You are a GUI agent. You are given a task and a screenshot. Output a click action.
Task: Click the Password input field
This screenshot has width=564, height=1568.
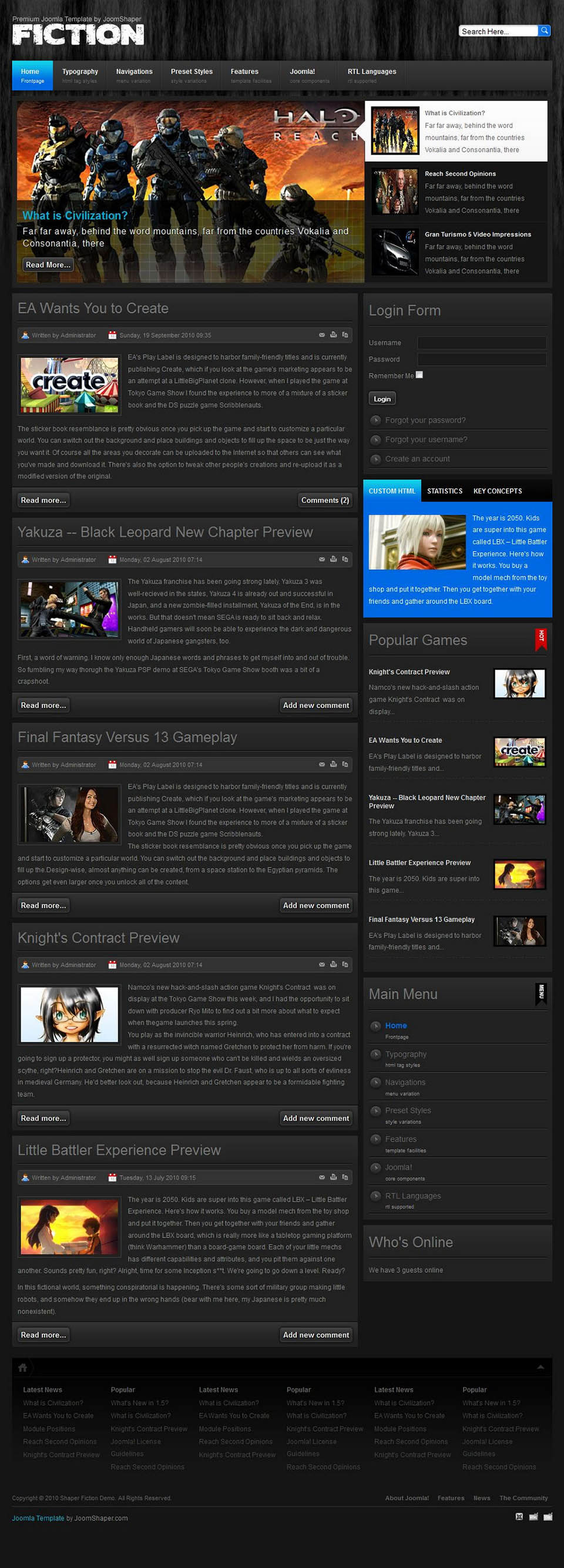[x=482, y=359]
